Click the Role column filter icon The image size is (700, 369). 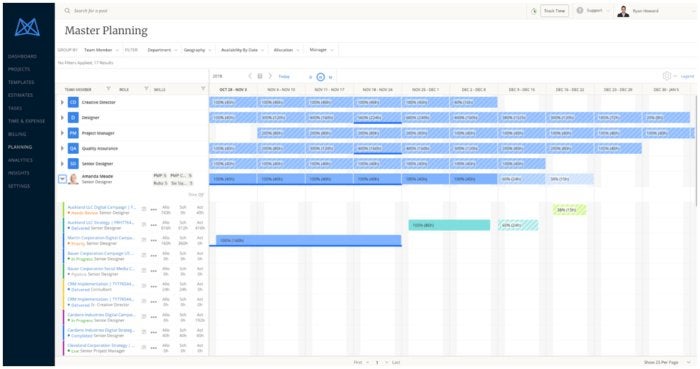[x=146, y=89]
